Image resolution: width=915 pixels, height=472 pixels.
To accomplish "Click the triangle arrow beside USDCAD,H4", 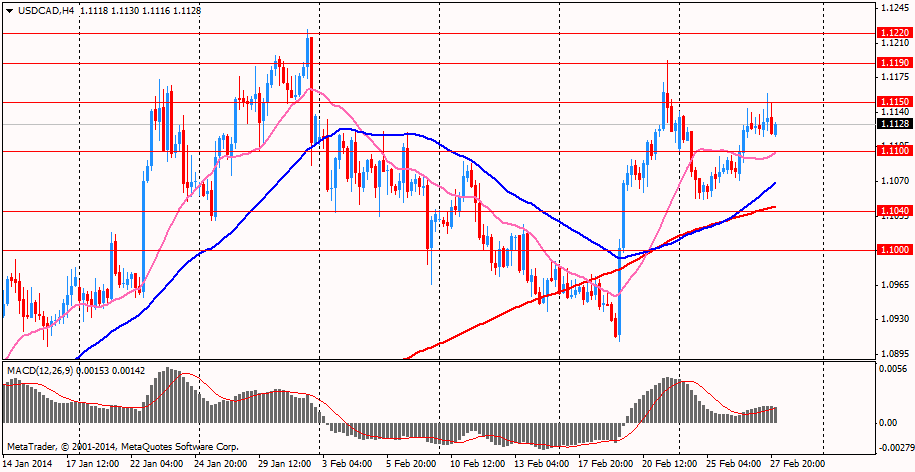I will coord(9,10).
